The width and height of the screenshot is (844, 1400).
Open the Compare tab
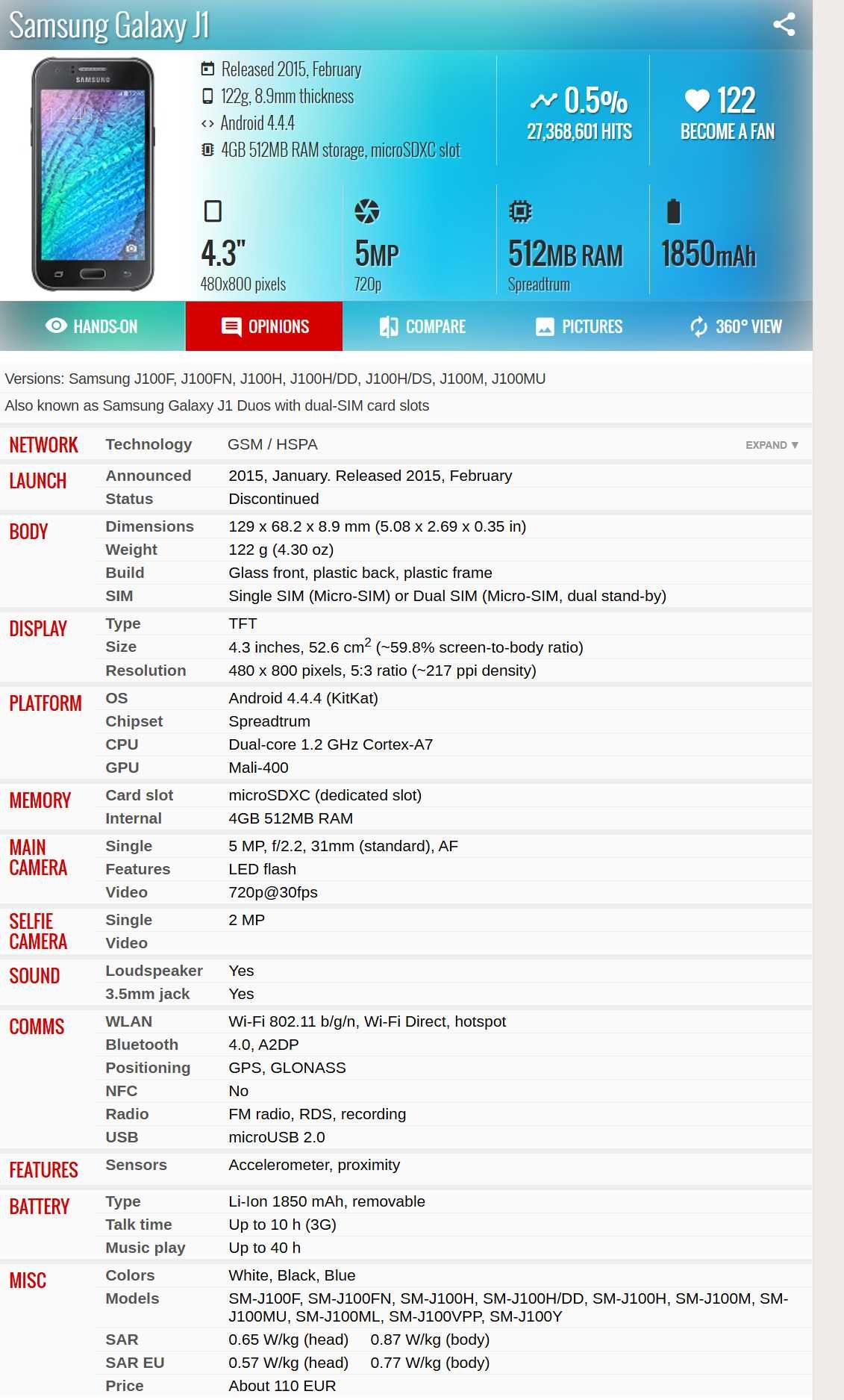pos(422,326)
